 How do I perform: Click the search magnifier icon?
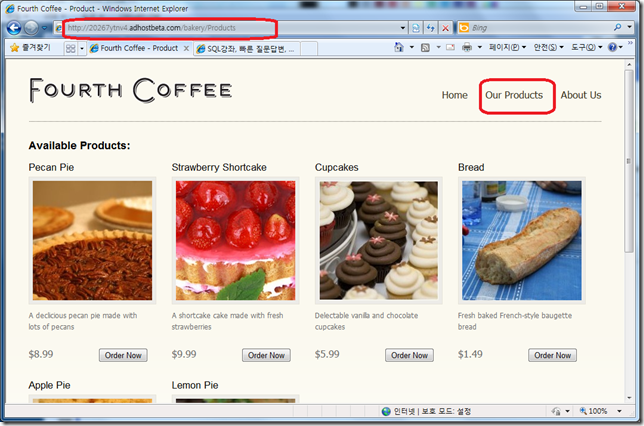617,28
